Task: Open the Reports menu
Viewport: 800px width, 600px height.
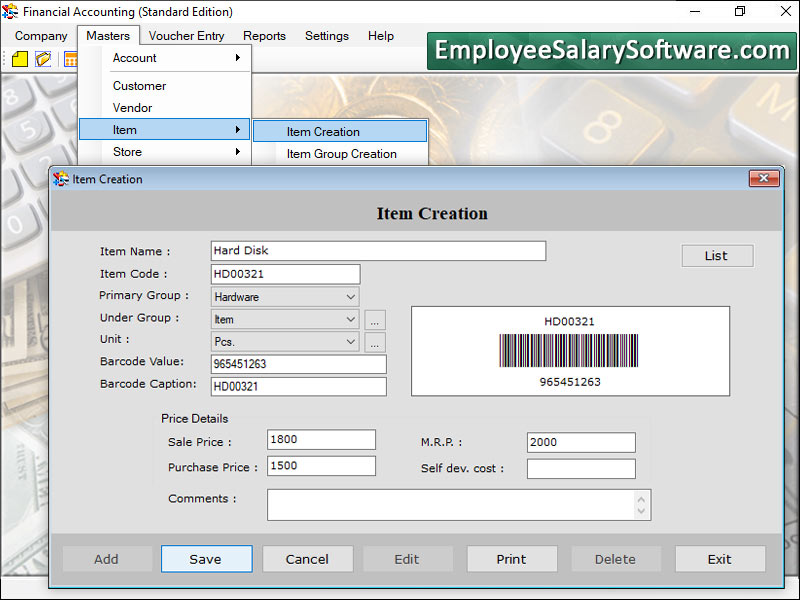Action: (x=264, y=35)
